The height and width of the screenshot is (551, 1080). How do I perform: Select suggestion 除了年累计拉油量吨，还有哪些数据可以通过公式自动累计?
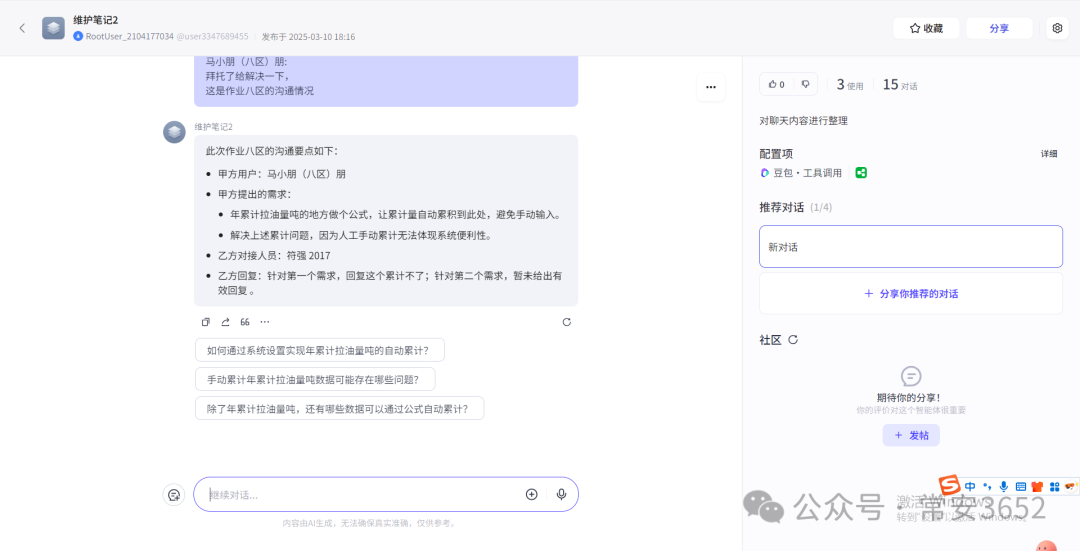click(340, 408)
